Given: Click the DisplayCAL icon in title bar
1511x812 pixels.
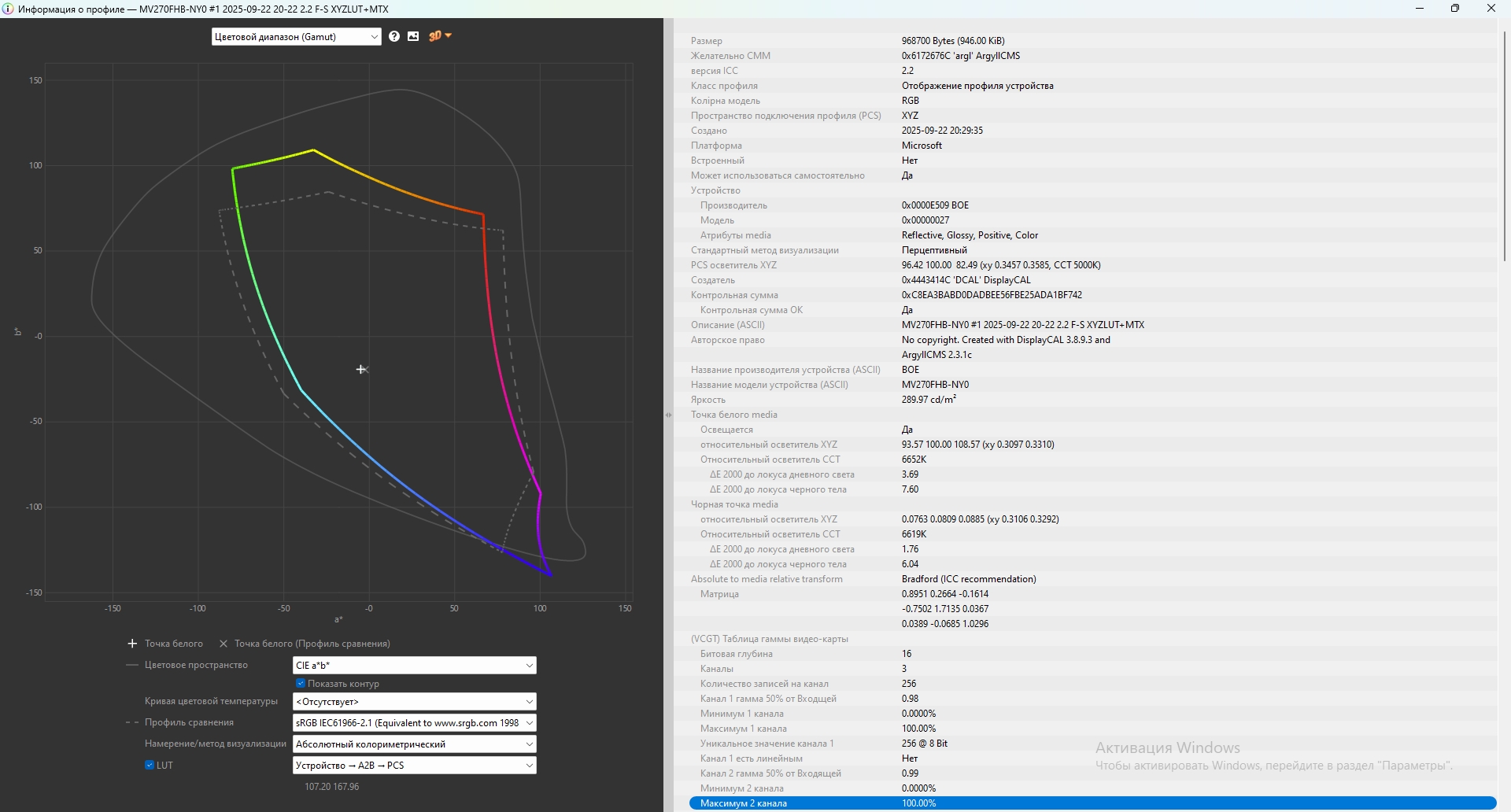Looking at the screenshot, I should (9, 9).
